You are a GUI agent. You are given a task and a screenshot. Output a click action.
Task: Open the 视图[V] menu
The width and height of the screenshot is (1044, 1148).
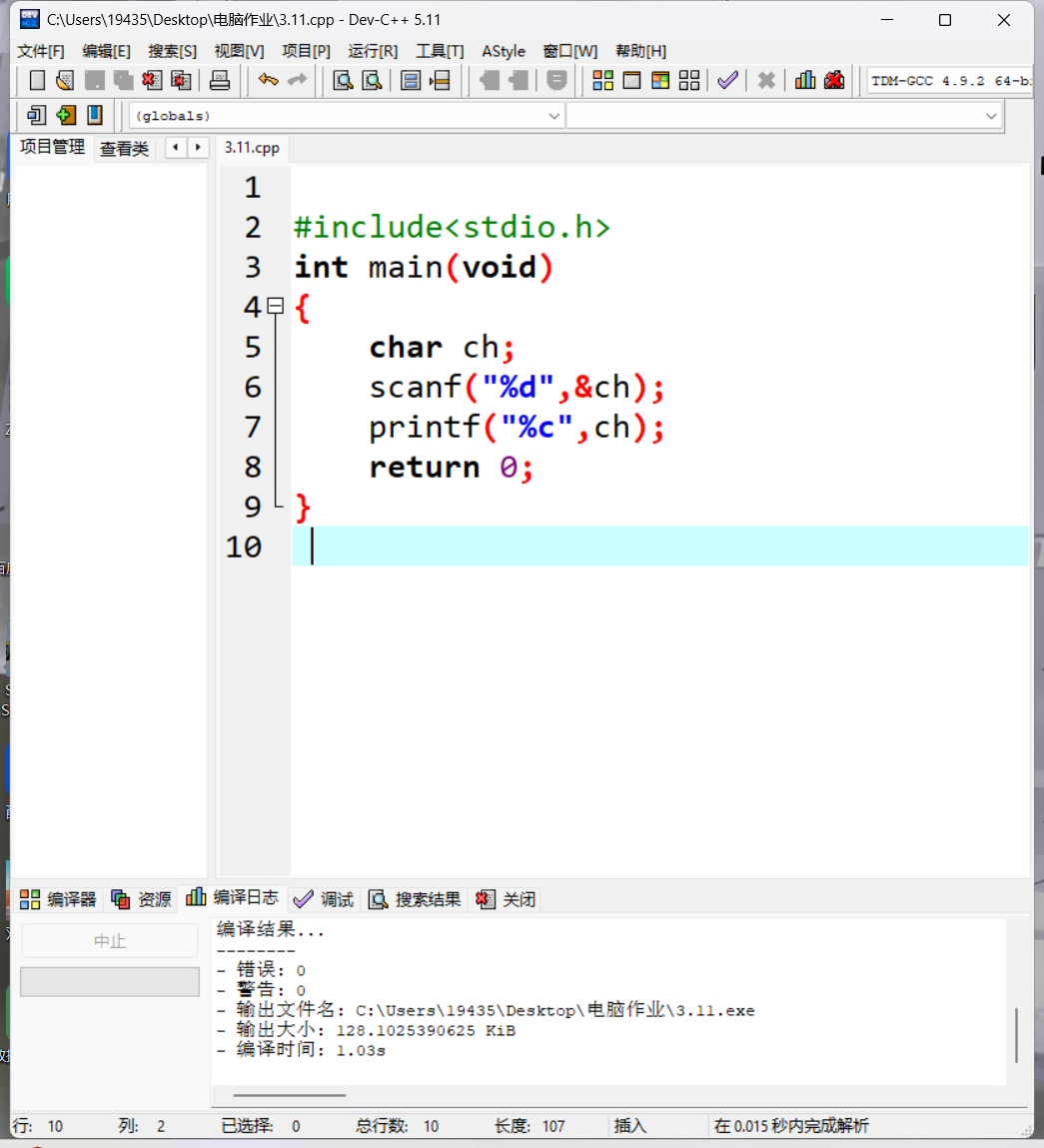(239, 51)
